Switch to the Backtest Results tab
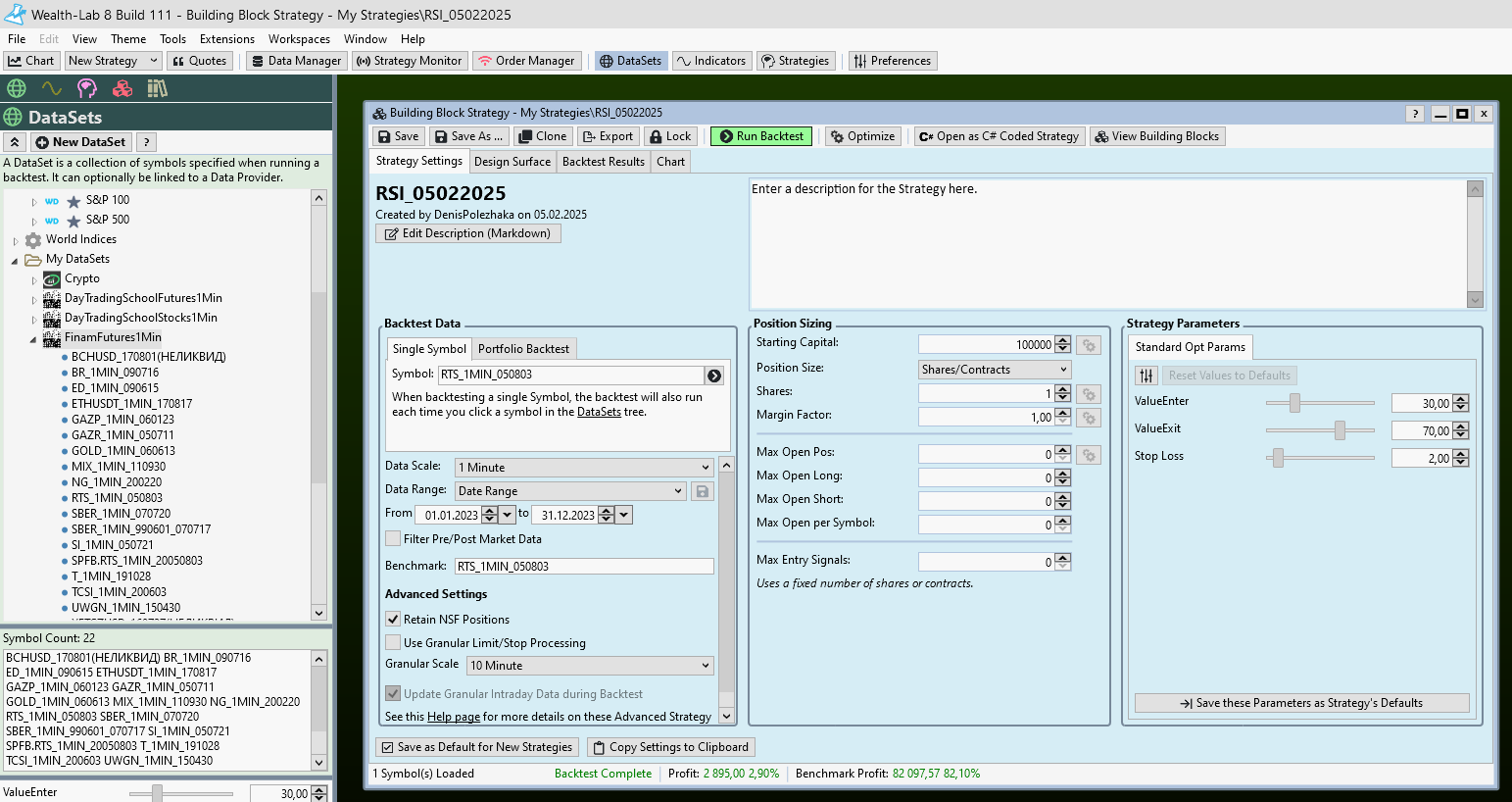Image resolution: width=1512 pixels, height=802 pixels. 603,162
